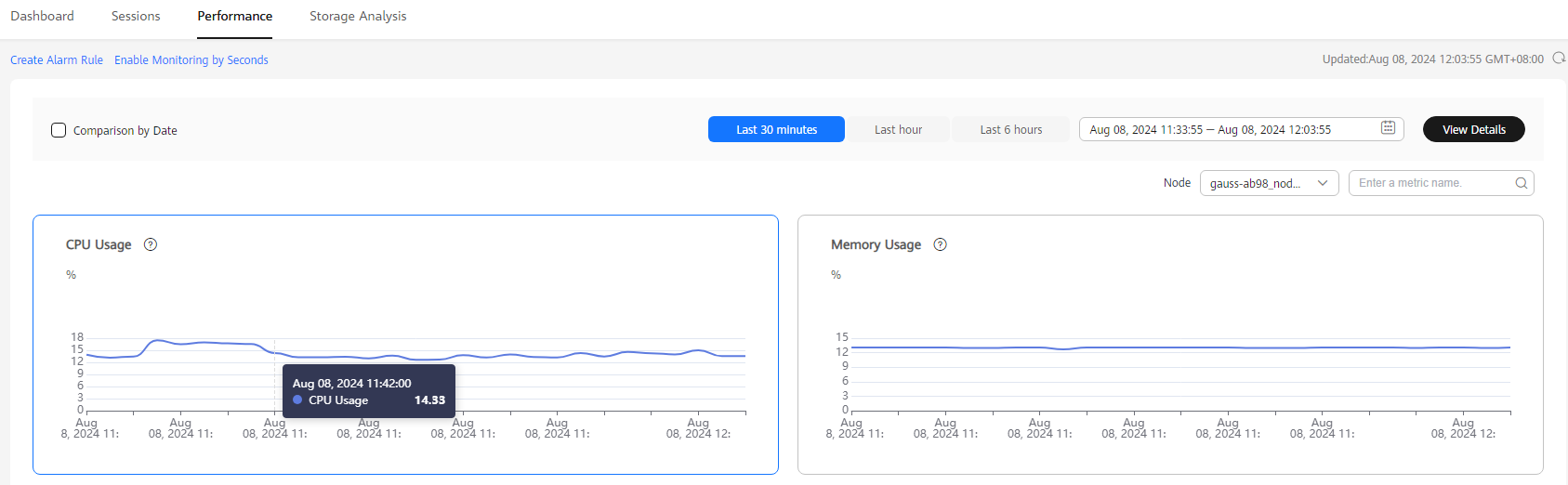Open the CPU Usage help icon
1568x485 pixels.
(x=151, y=244)
